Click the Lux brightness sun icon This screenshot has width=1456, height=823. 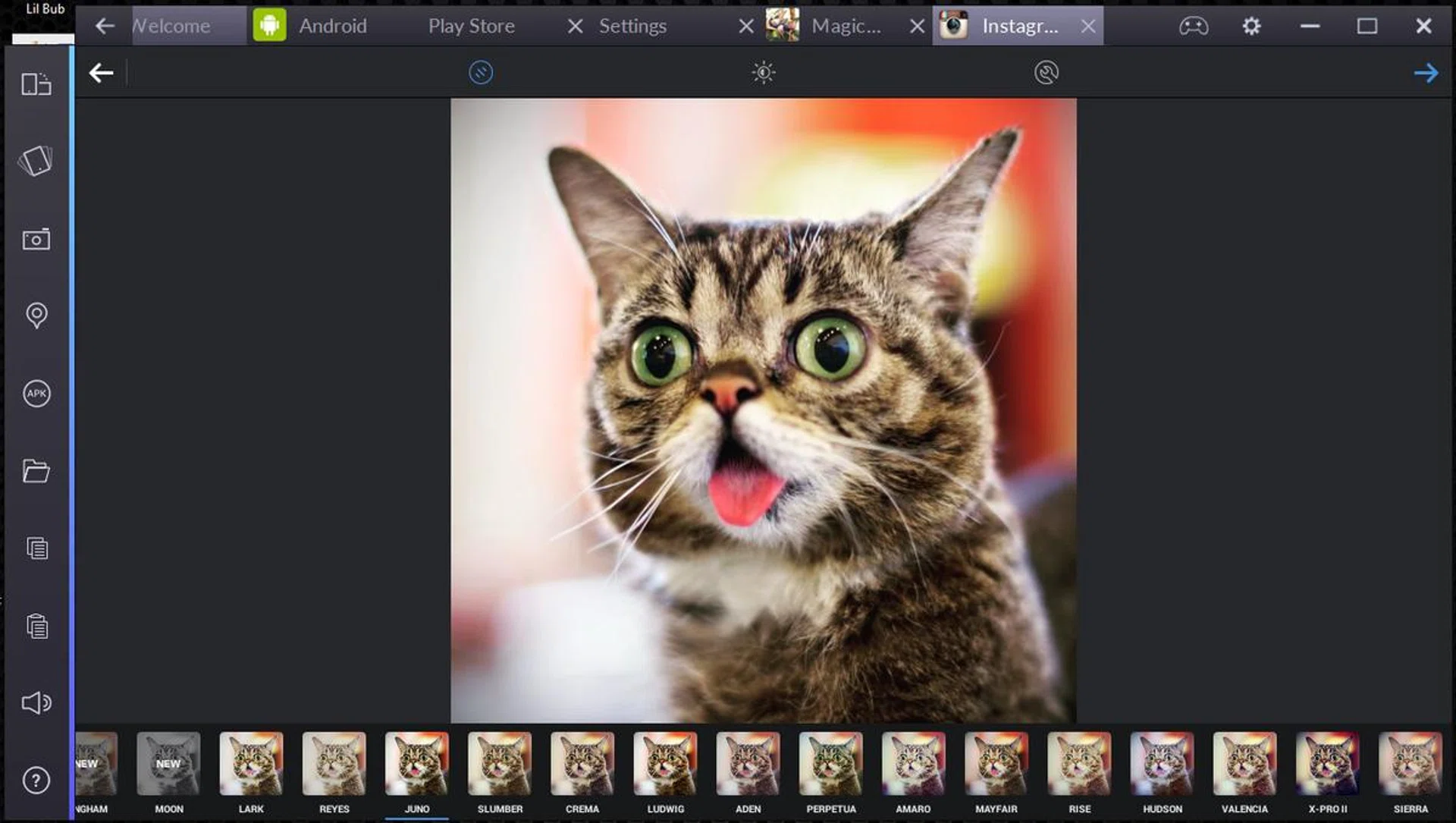coord(763,73)
